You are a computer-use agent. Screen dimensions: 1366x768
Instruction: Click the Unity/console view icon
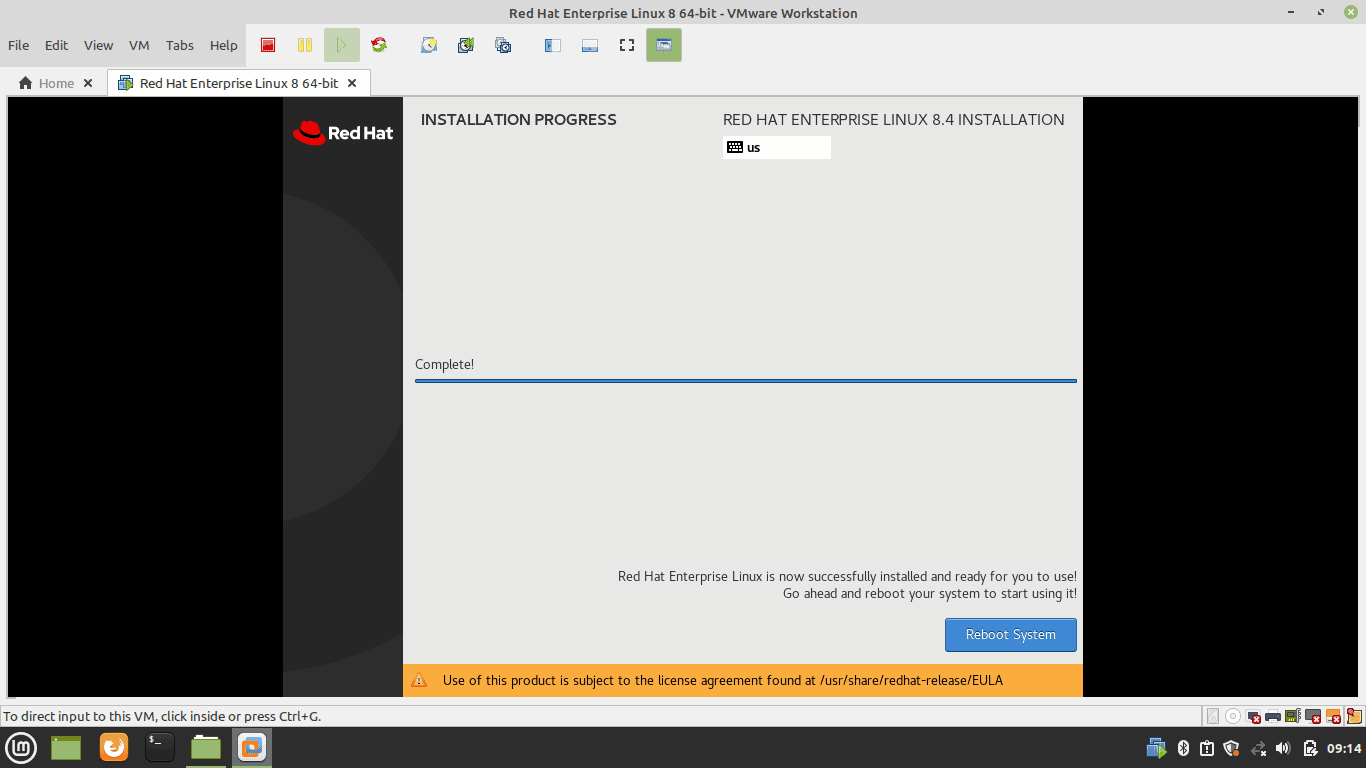pos(664,45)
